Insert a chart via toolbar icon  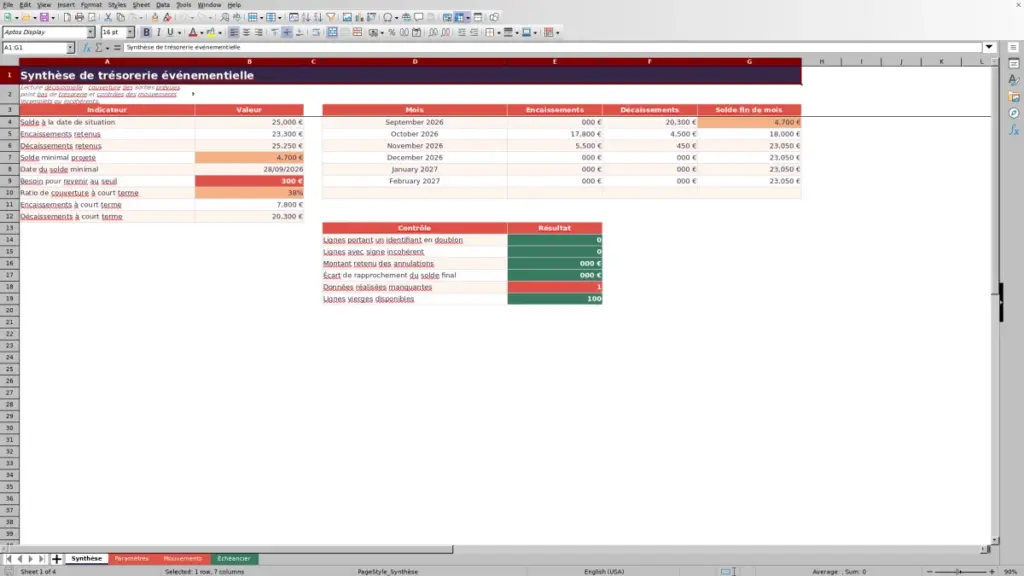(359, 17)
